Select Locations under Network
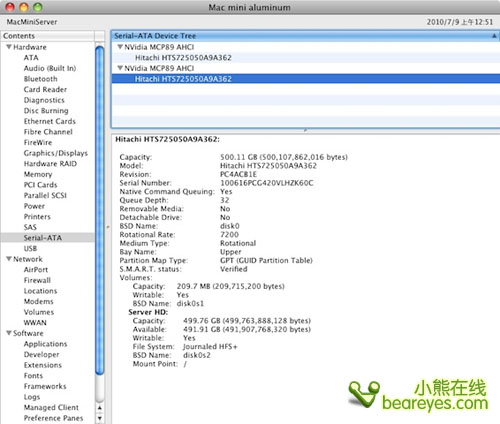Screen dimensions: 500x424 (40, 291)
